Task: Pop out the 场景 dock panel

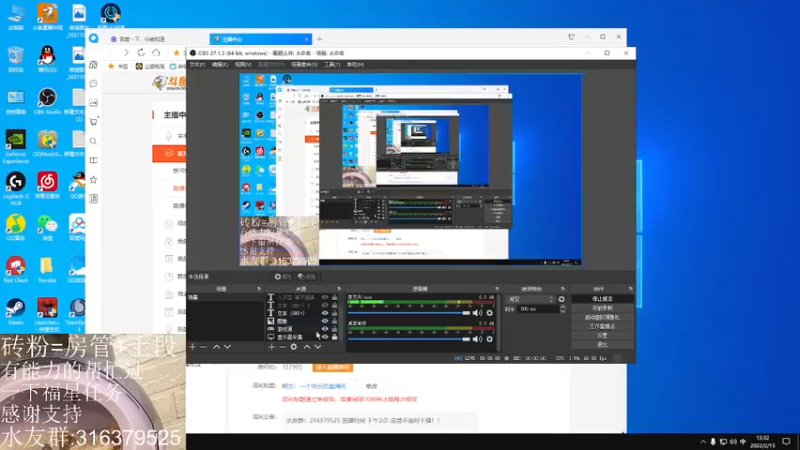Action: (x=259, y=289)
